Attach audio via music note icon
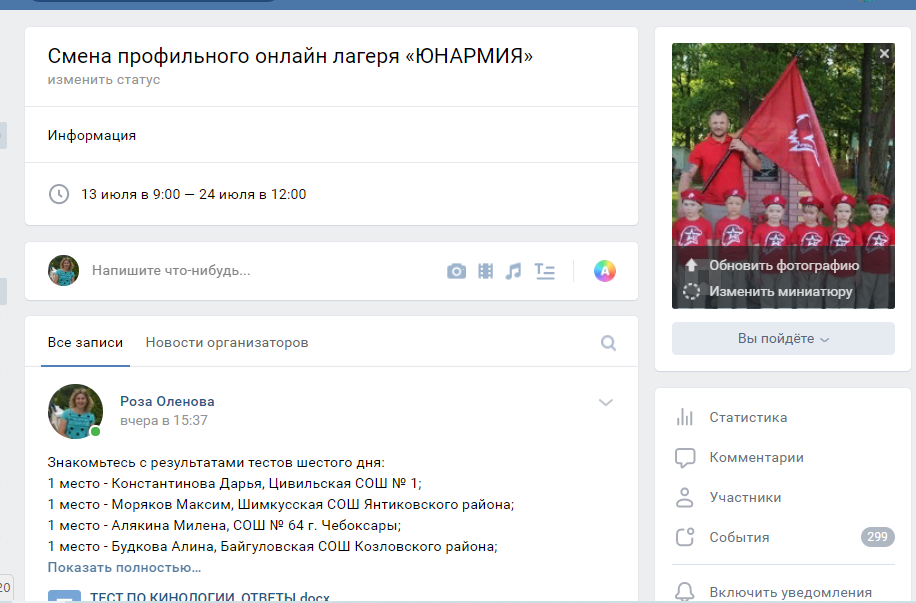The image size is (916, 603). pyautogui.click(x=513, y=271)
